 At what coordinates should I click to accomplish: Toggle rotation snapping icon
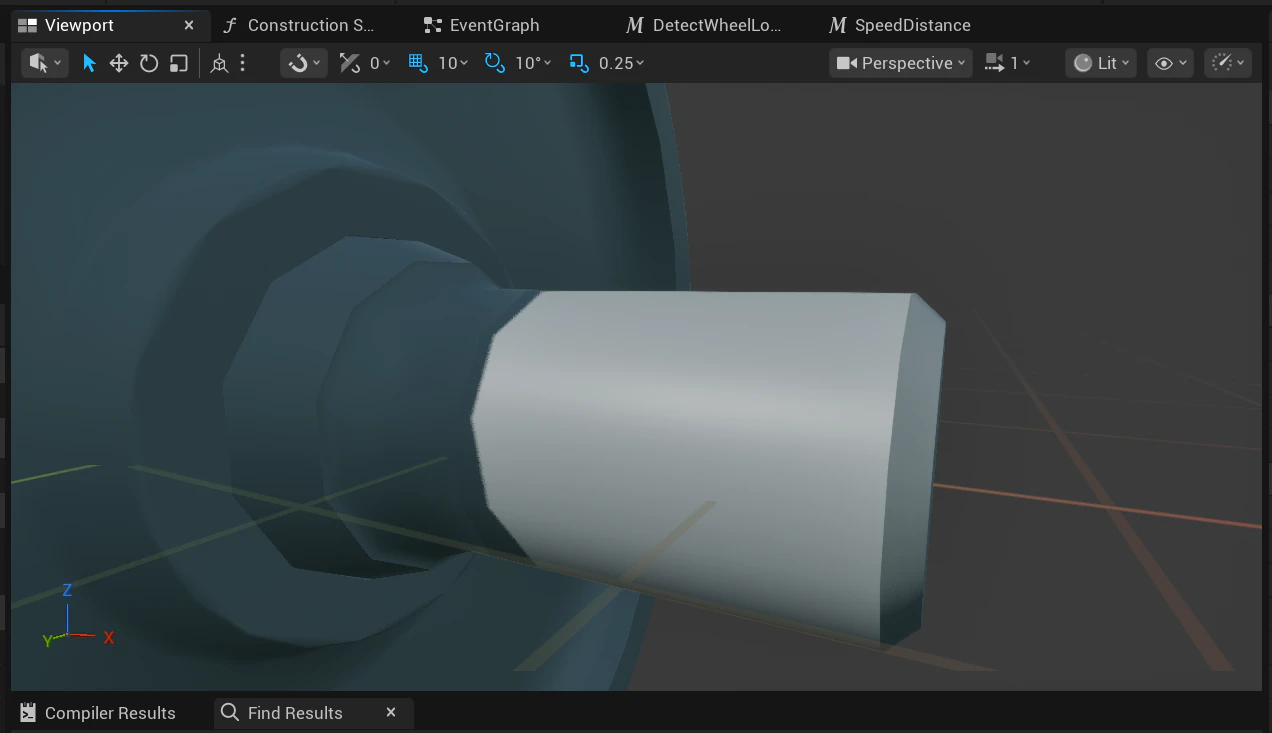coord(495,63)
